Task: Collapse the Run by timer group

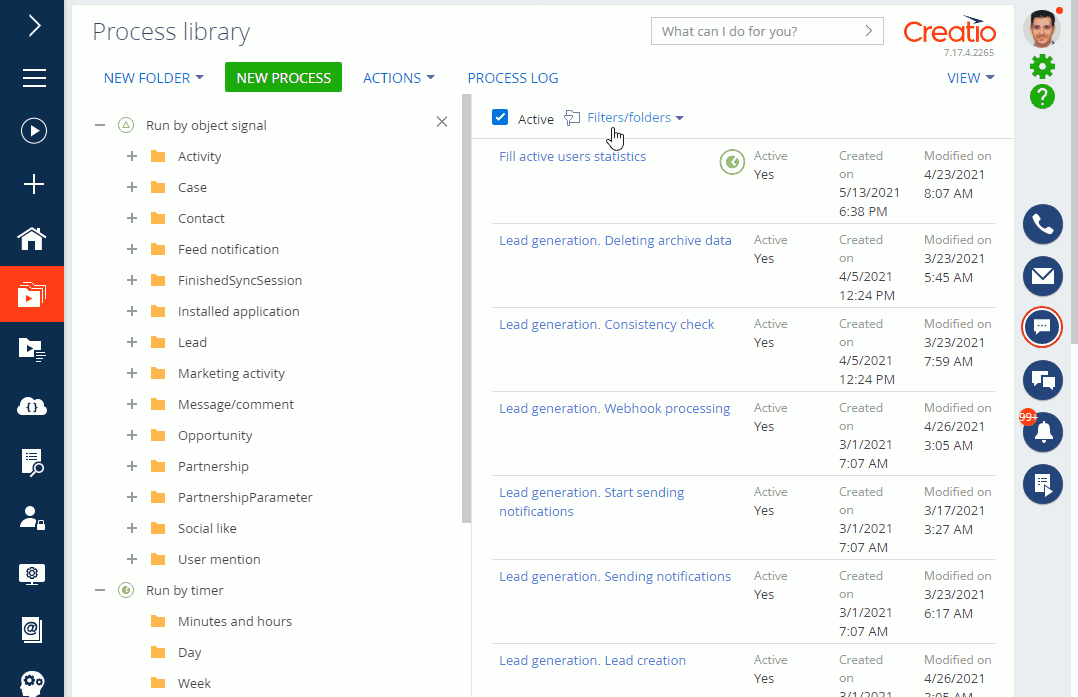Action: click(x=100, y=590)
